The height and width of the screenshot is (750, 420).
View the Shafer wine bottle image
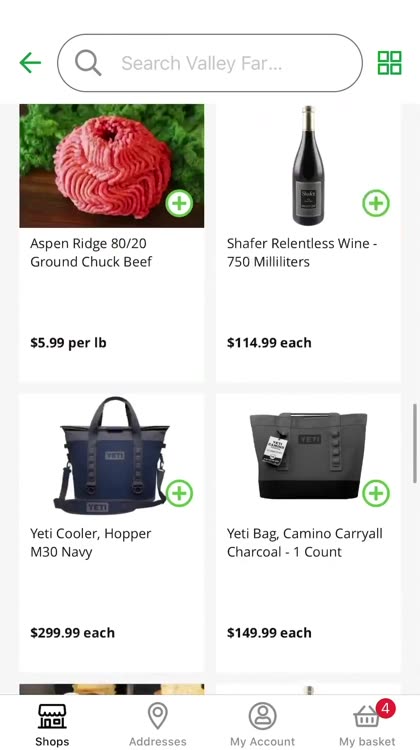(309, 165)
